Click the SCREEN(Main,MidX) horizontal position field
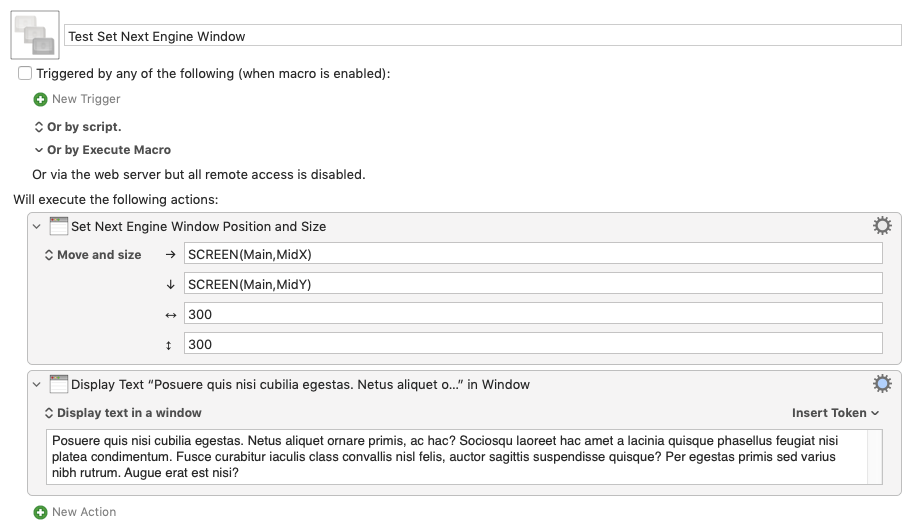 (533, 254)
